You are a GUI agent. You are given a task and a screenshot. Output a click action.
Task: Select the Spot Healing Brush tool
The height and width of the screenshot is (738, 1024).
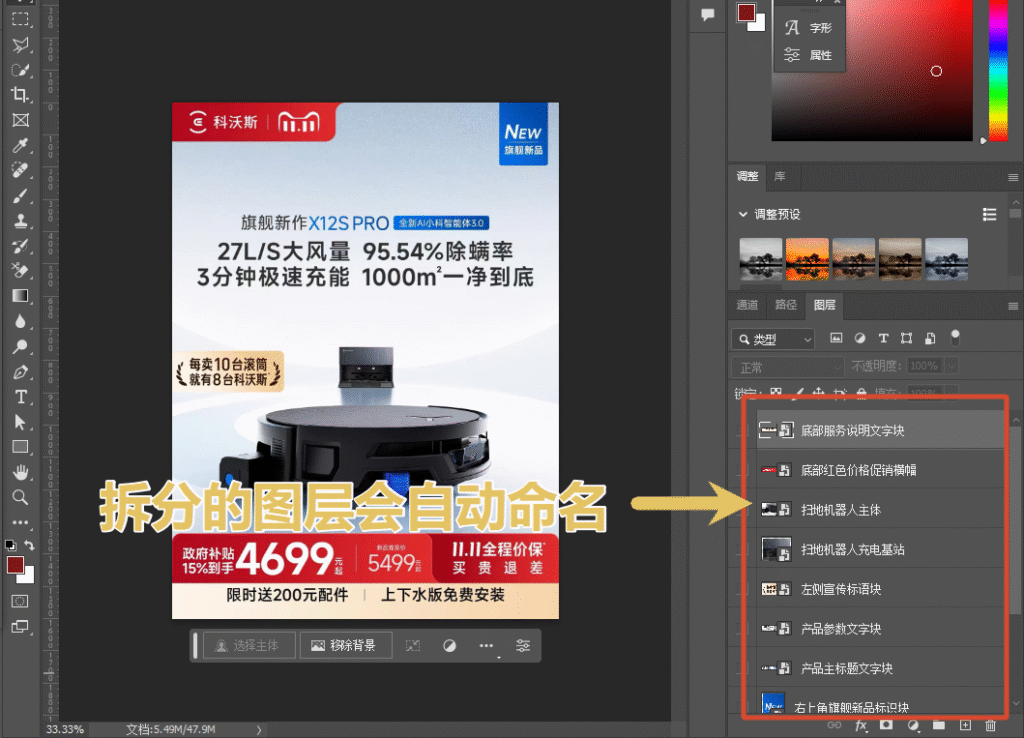click(20, 170)
